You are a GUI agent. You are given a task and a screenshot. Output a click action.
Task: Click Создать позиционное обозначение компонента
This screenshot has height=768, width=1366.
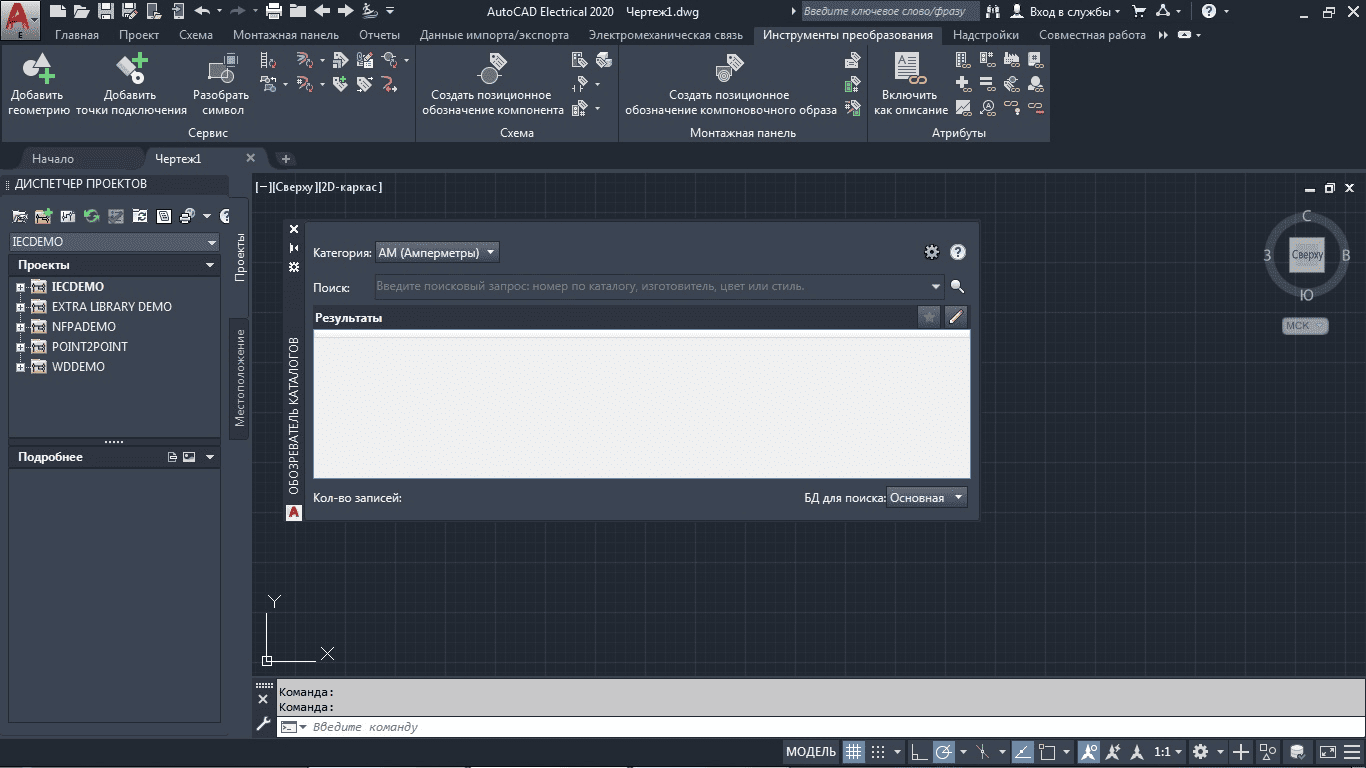pyautogui.click(x=492, y=84)
